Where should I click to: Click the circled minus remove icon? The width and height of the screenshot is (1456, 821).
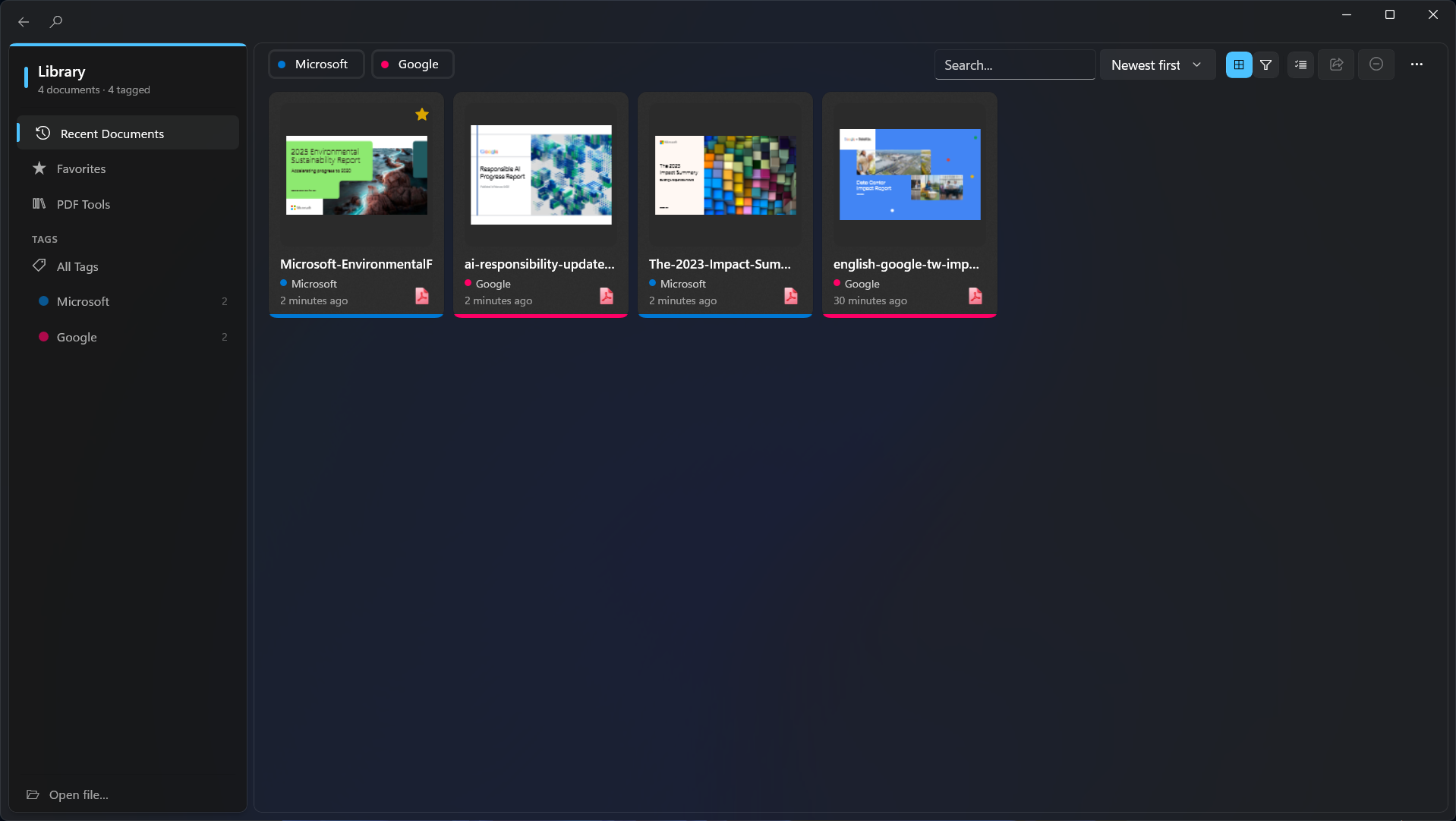point(1376,65)
